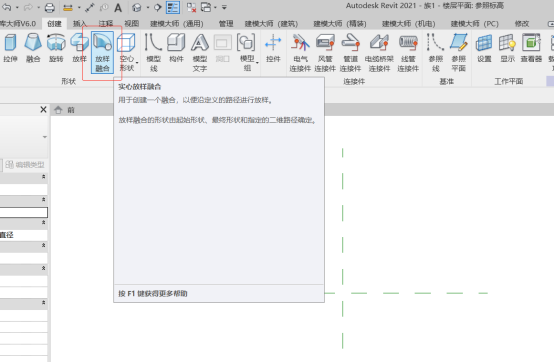Image resolution: width=554 pixels, height=362 pixels.
Task: Switch to the 建模大师 (通用) tab
Action: 177,24
